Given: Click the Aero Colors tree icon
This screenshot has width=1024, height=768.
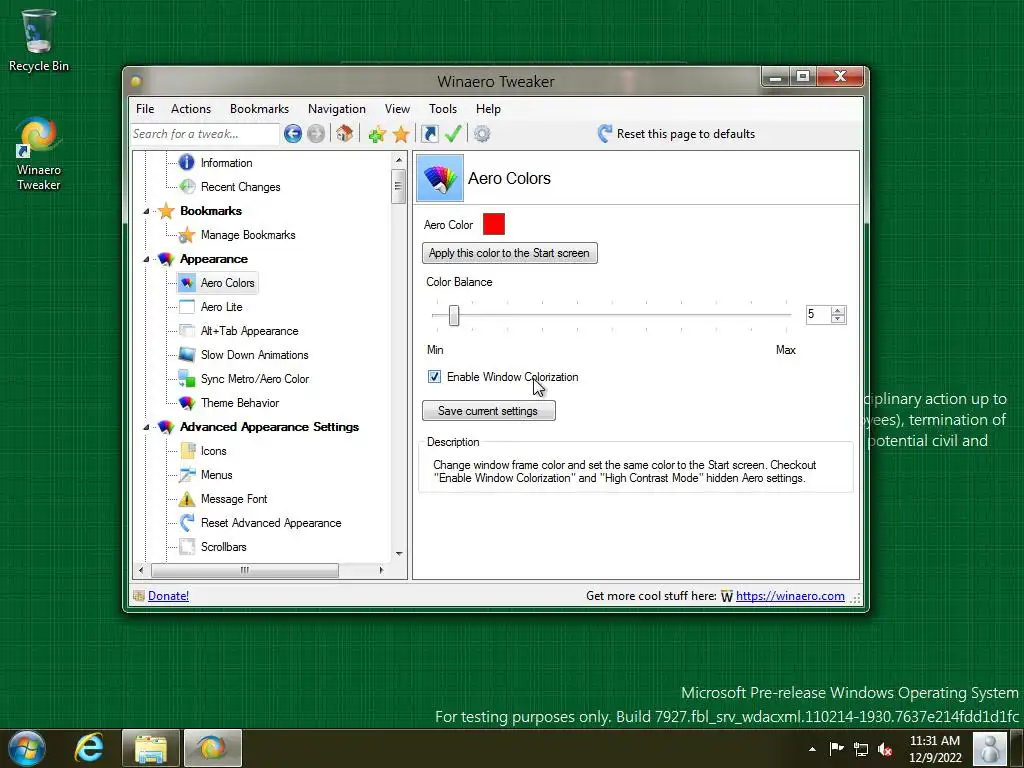Looking at the screenshot, I should point(187,283).
